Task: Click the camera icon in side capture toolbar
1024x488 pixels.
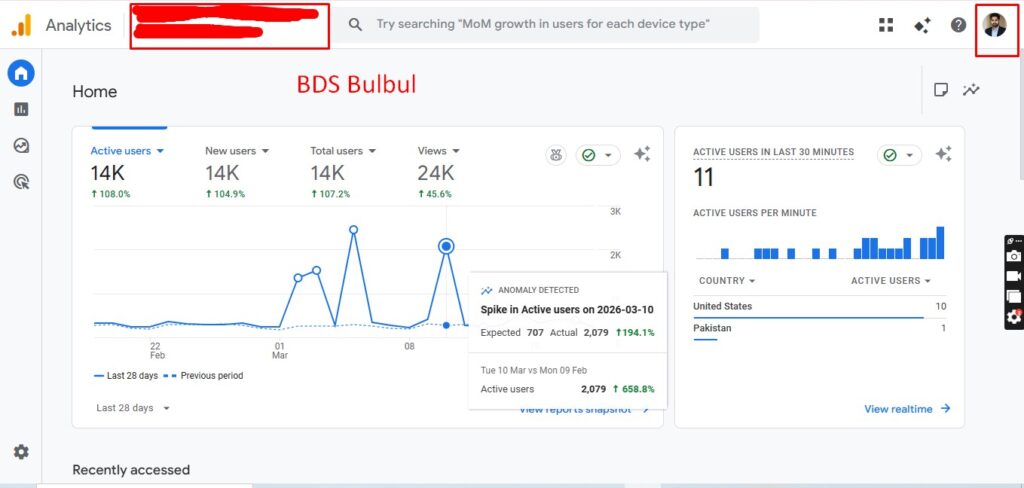Action: (x=1014, y=256)
